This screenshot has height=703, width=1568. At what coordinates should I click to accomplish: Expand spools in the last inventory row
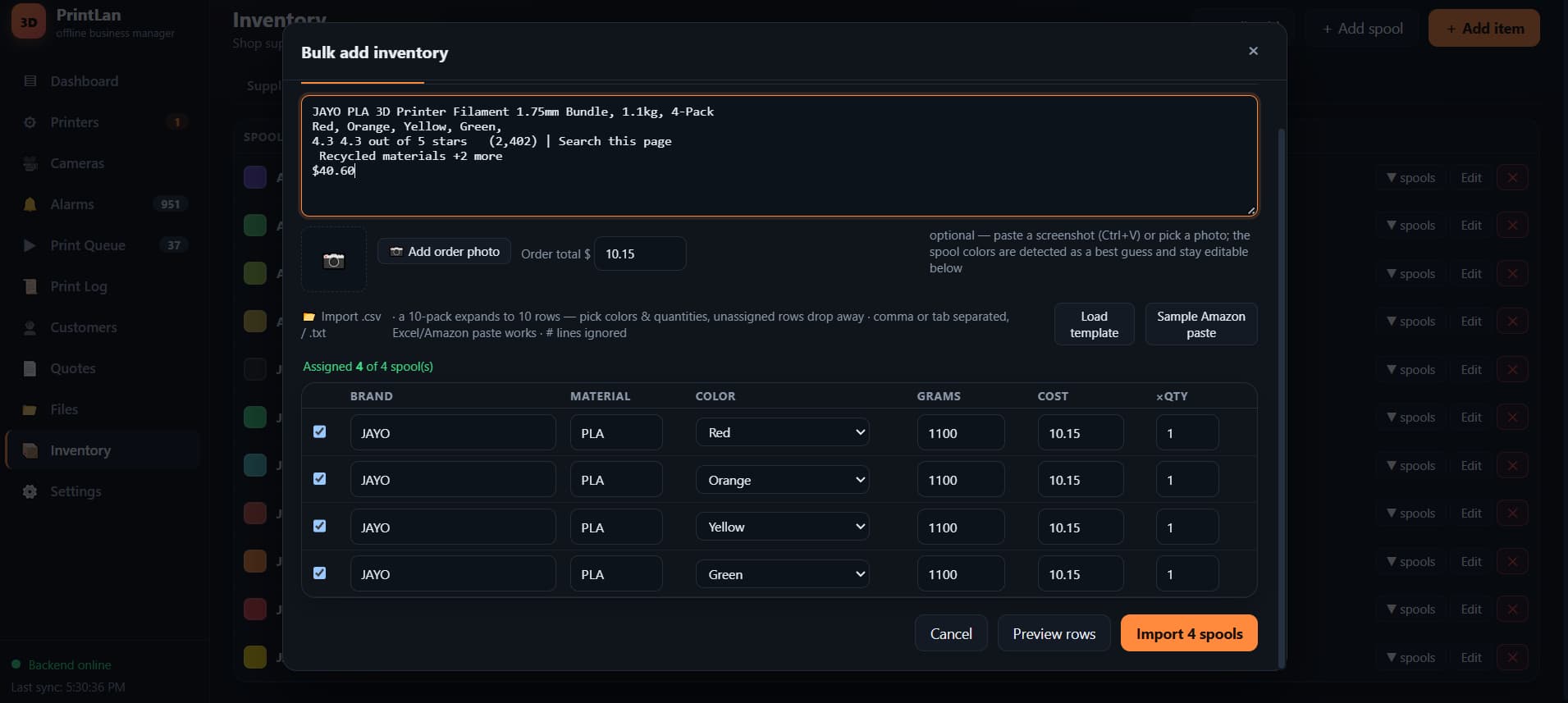coord(1410,658)
